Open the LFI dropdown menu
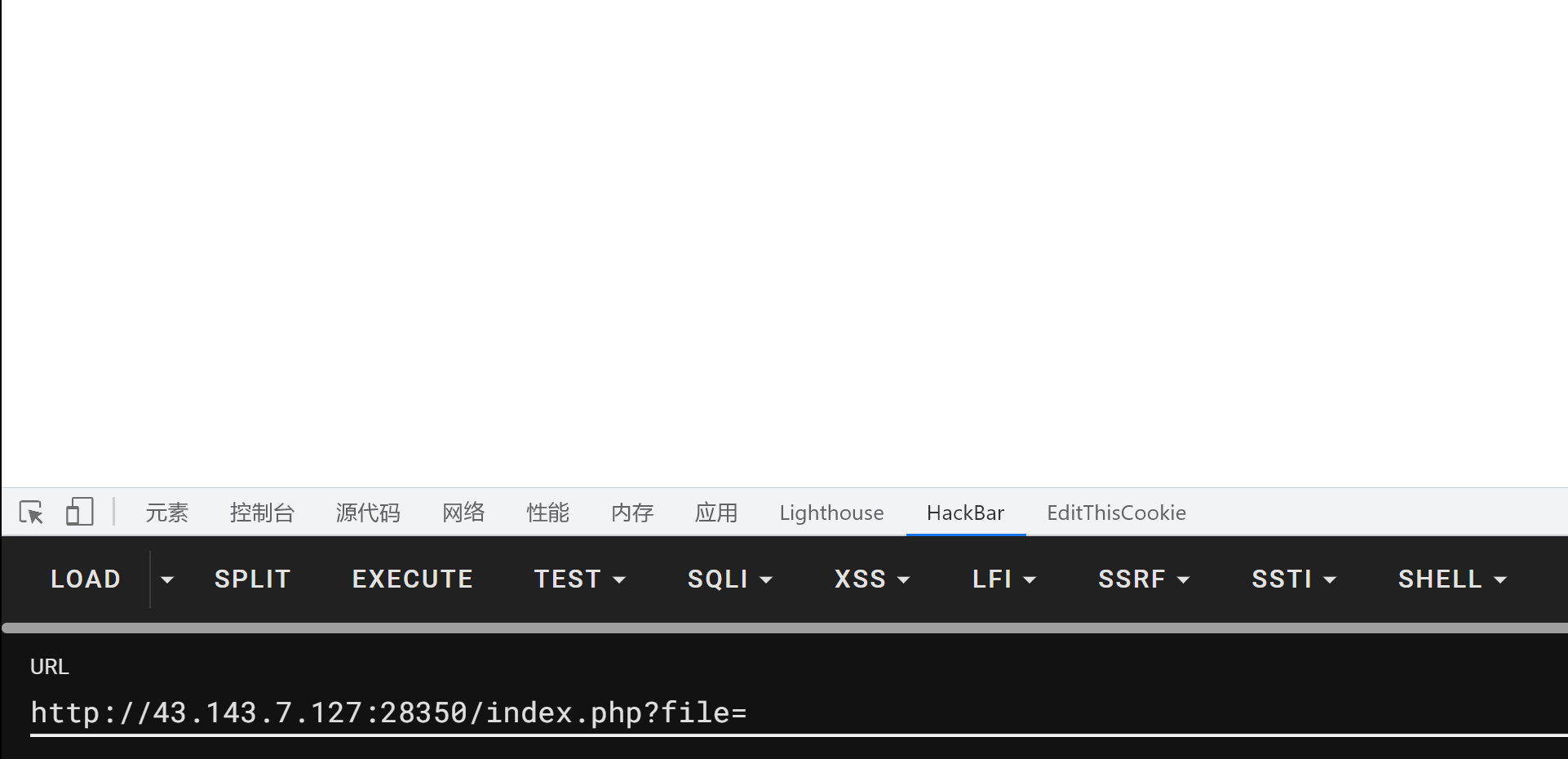Image resolution: width=1568 pixels, height=759 pixels. pyautogui.click(x=1004, y=579)
